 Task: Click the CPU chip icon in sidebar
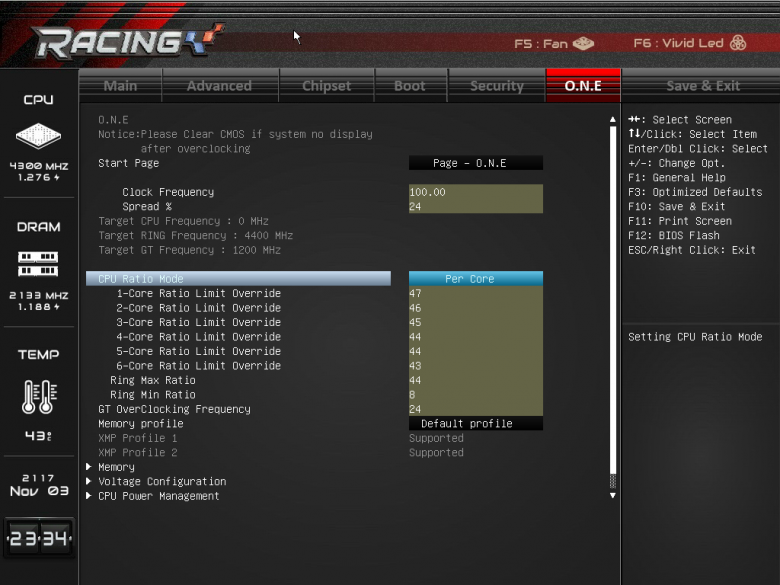38,135
